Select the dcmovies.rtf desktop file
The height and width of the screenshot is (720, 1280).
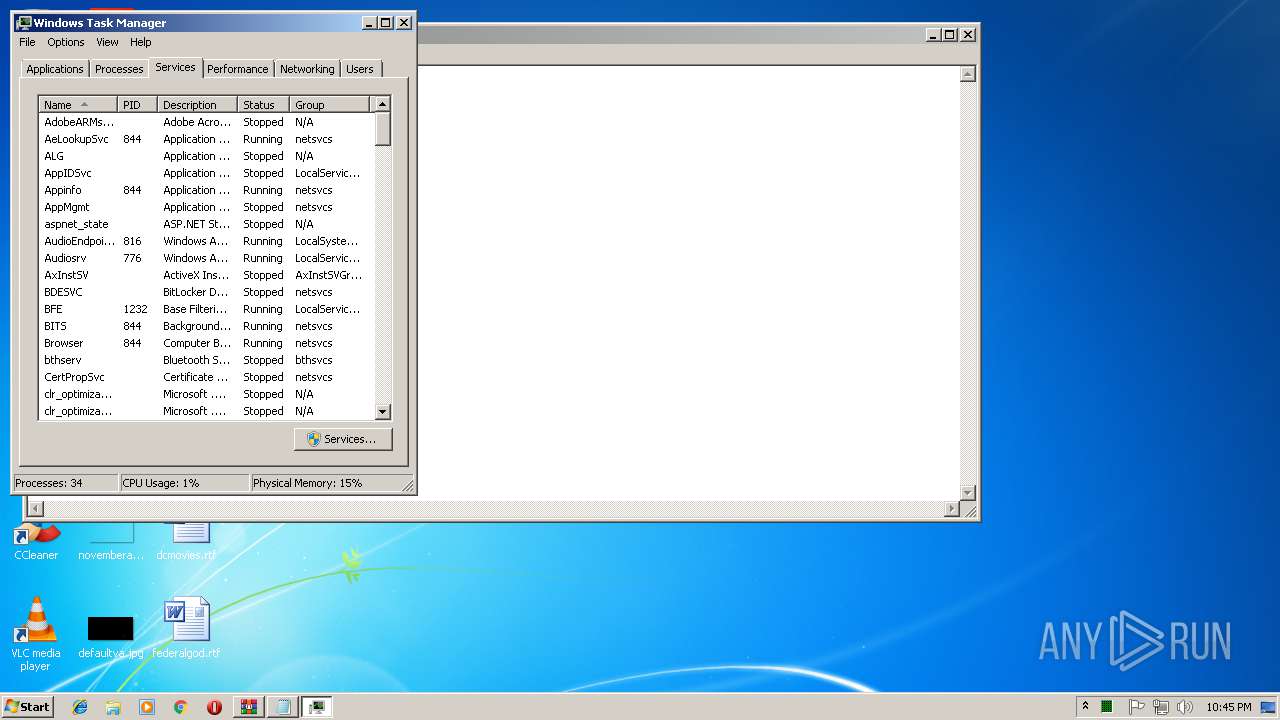click(x=186, y=541)
